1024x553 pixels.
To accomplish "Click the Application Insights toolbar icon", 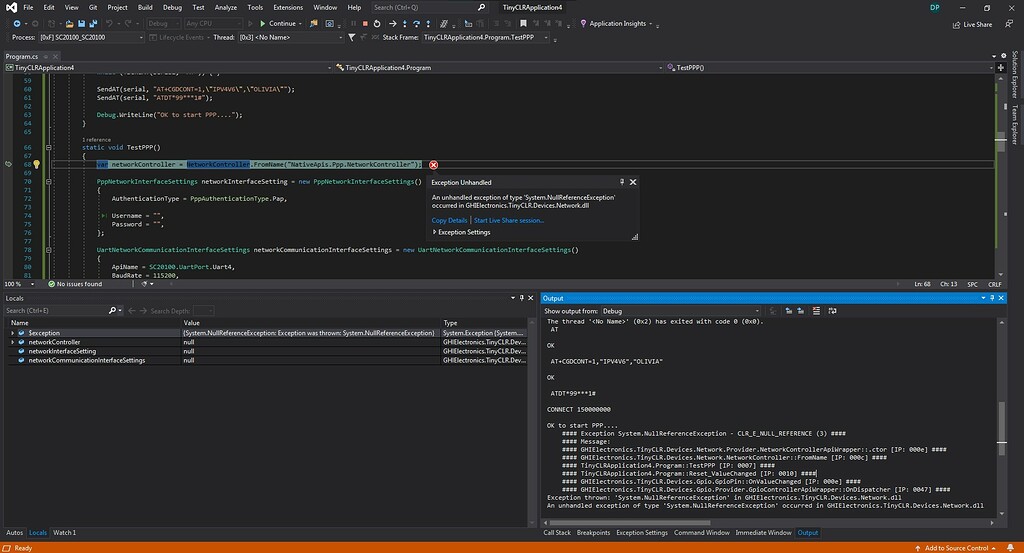I will point(582,23).
